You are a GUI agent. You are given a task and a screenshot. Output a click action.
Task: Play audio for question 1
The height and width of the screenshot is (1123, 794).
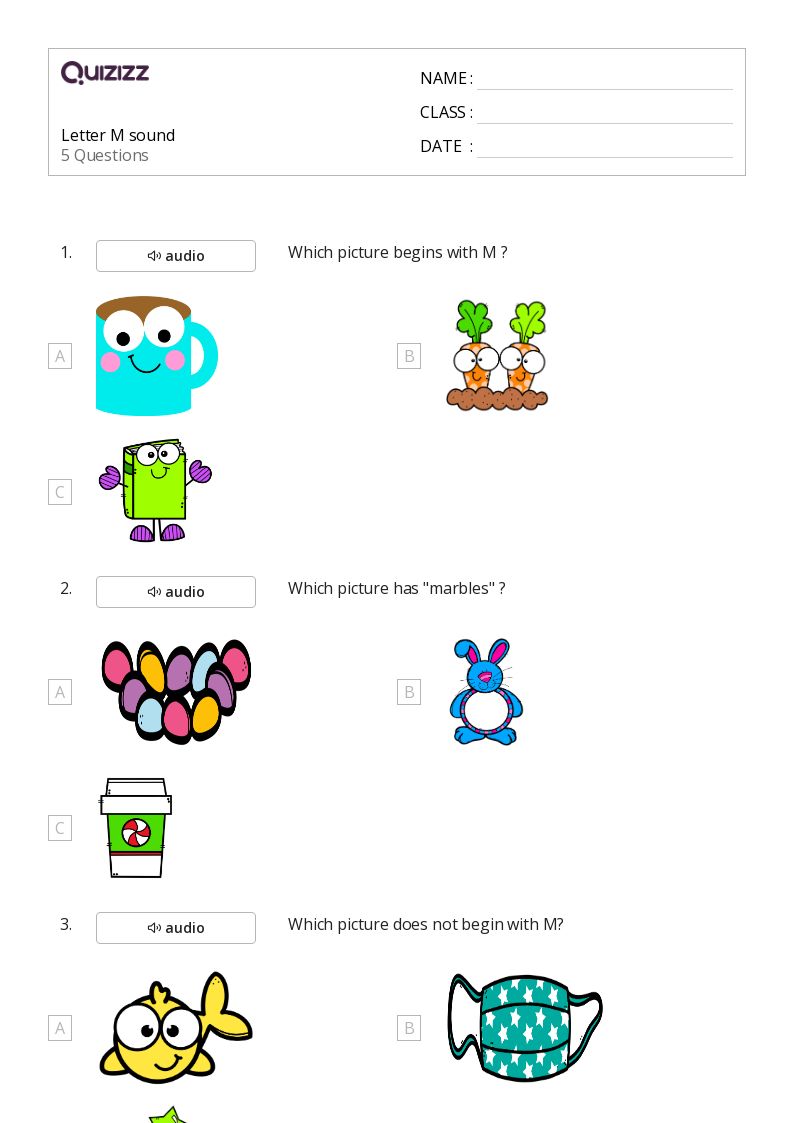[176, 256]
